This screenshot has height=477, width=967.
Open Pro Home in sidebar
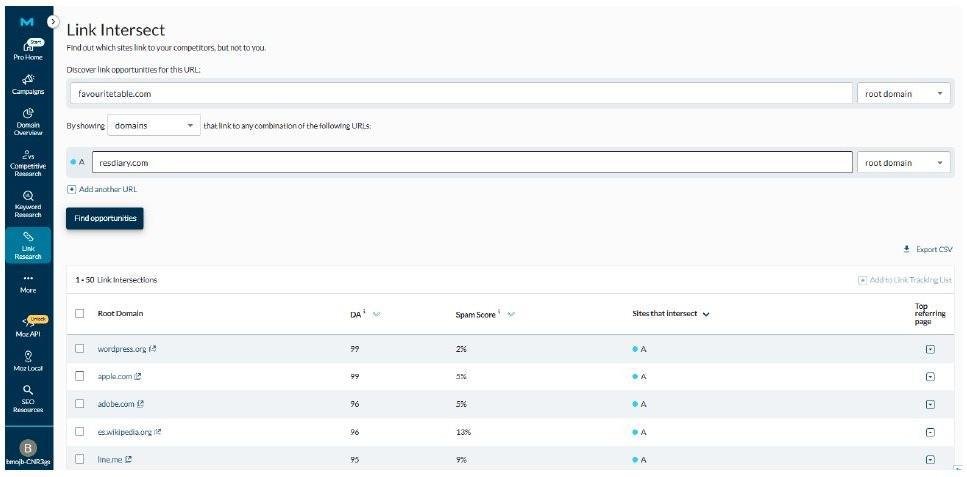point(28,49)
